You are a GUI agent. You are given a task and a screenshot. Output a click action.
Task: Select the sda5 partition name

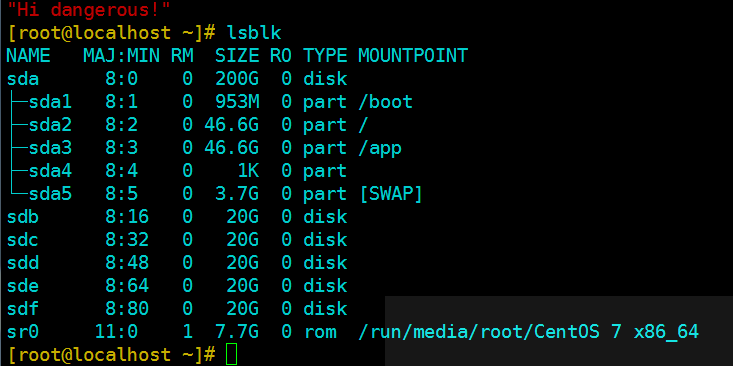(50, 194)
